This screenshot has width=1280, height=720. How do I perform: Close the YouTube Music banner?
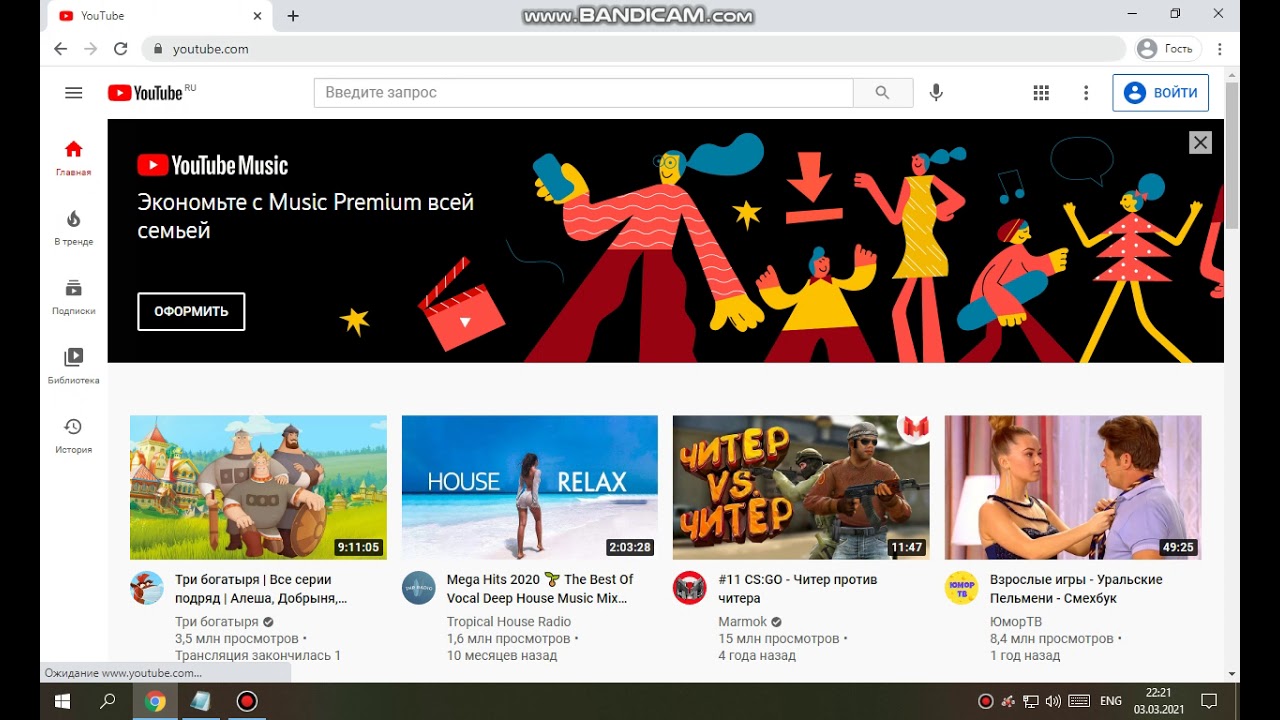pyautogui.click(x=1200, y=143)
